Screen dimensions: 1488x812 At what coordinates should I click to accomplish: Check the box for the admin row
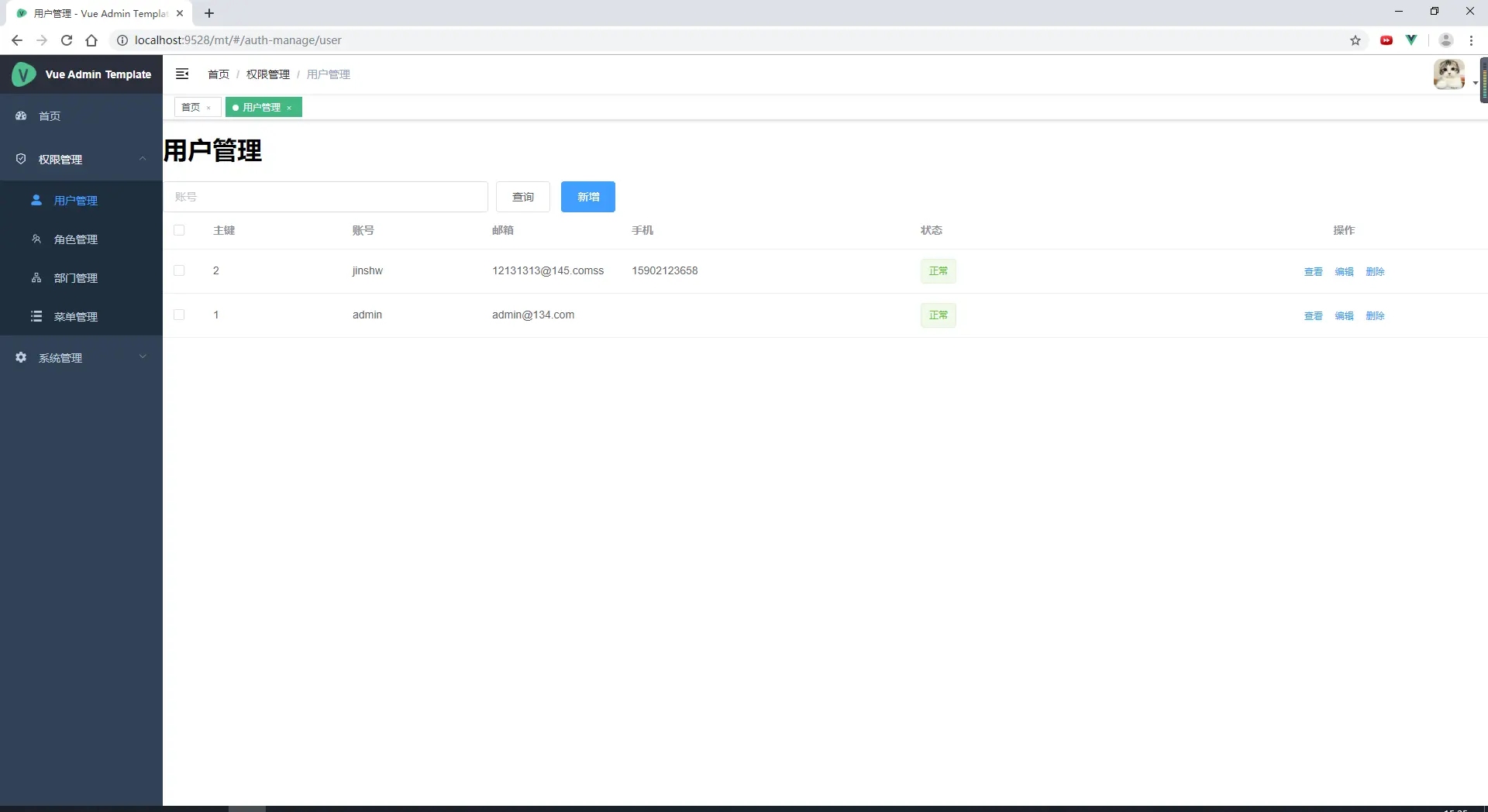179,315
